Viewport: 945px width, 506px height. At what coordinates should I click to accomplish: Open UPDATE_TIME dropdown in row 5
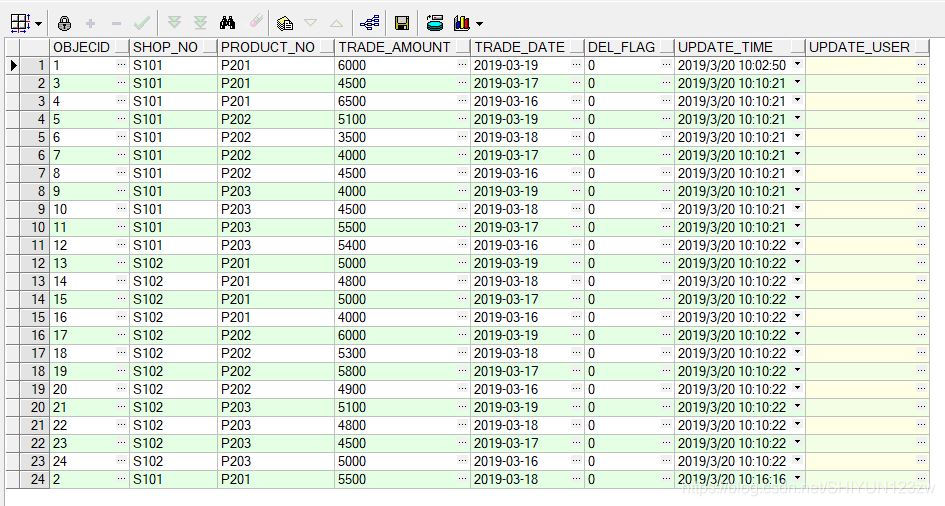pyautogui.click(x=797, y=137)
